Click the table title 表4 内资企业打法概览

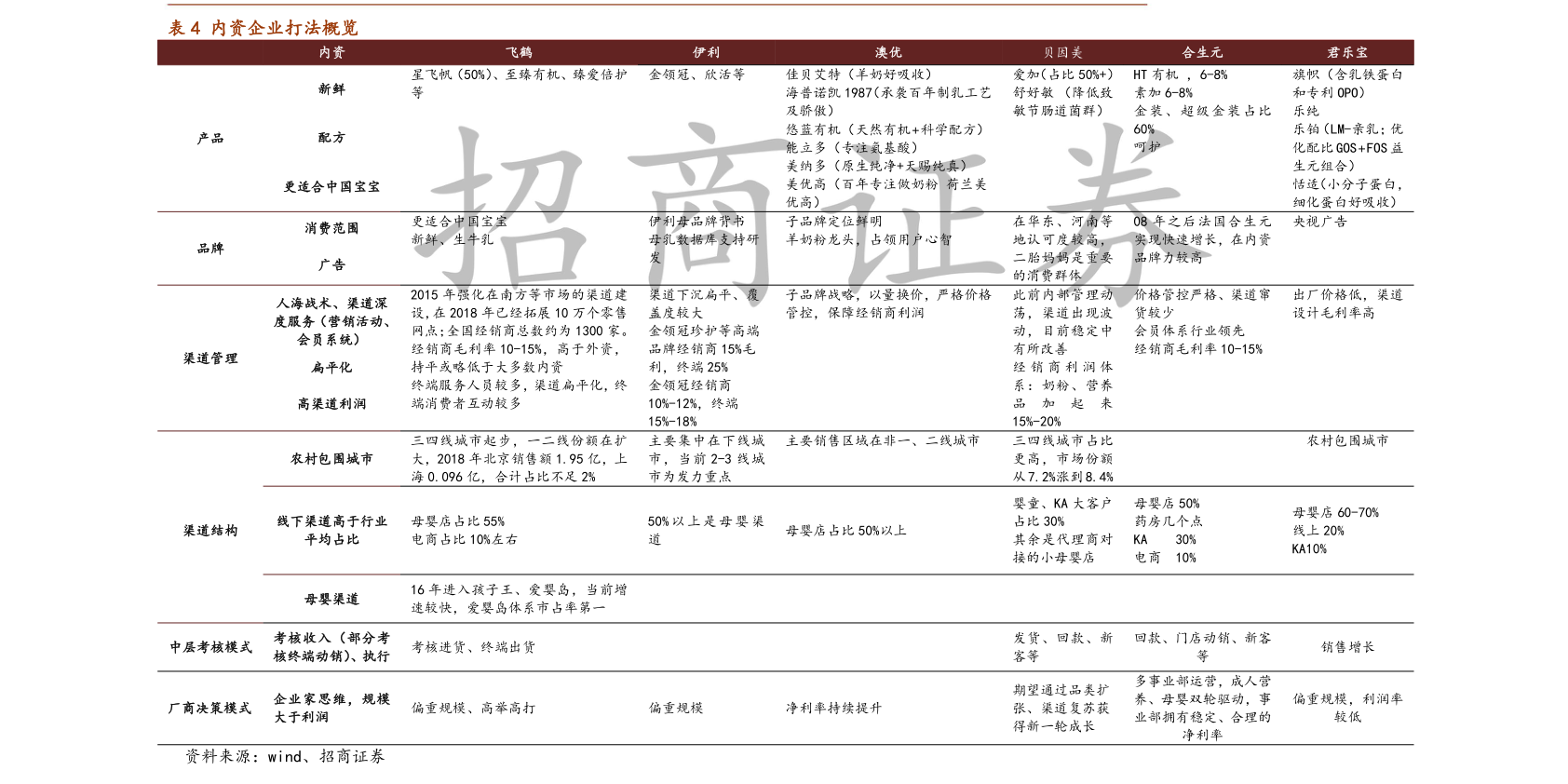pos(263,28)
